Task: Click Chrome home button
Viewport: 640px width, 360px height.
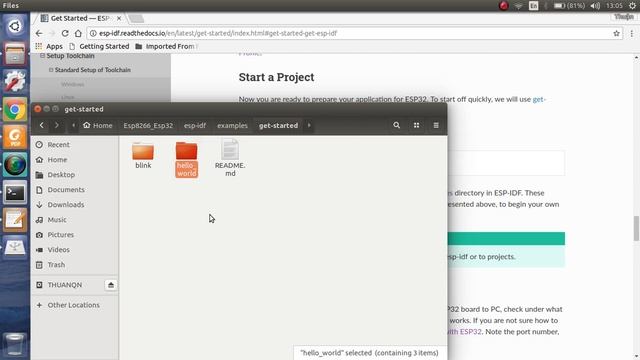Action: pyautogui.click(x=78, y=33)
